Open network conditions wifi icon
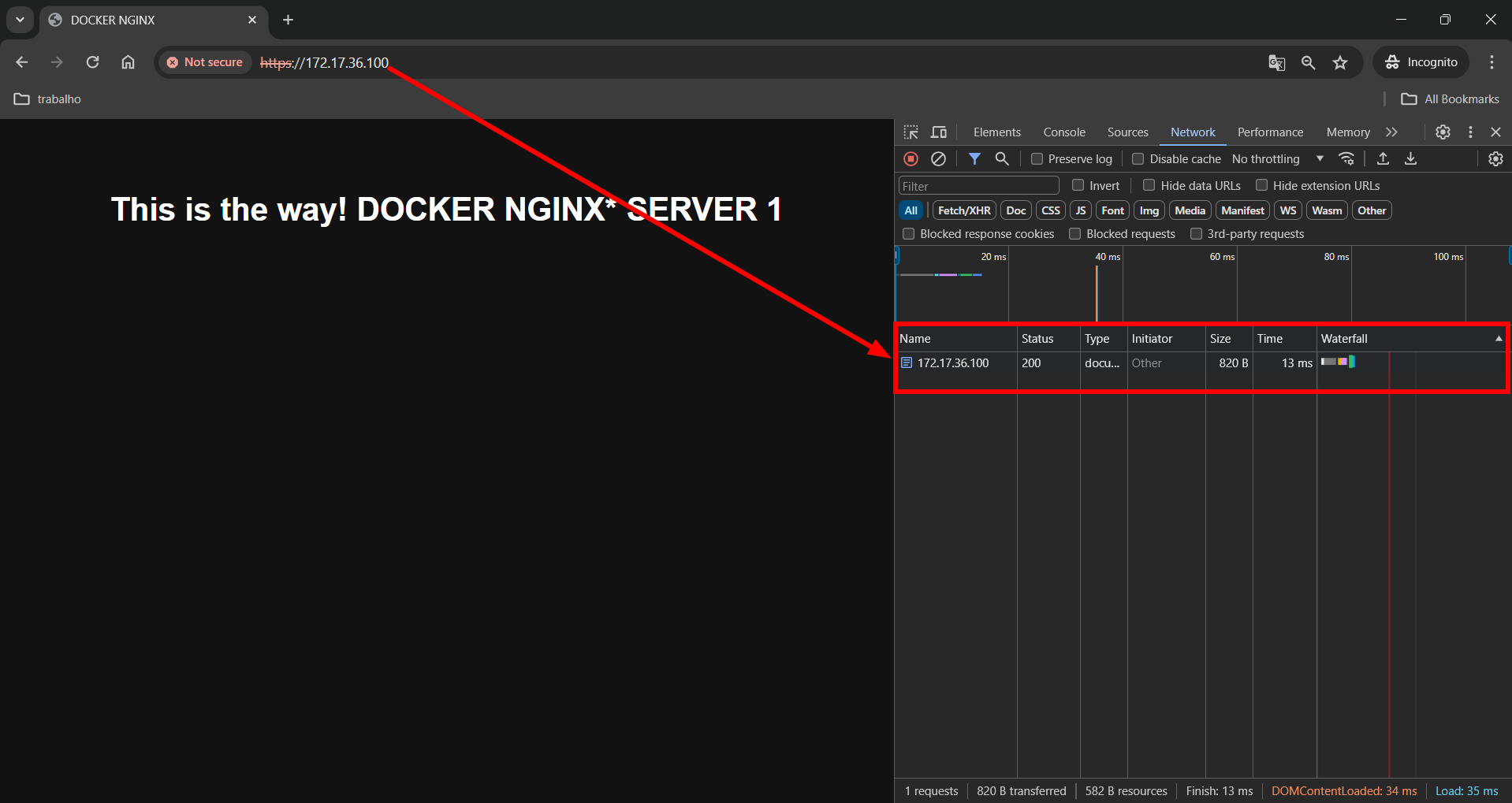This screenshot has width=1512, height=803. click(1346, 159)
